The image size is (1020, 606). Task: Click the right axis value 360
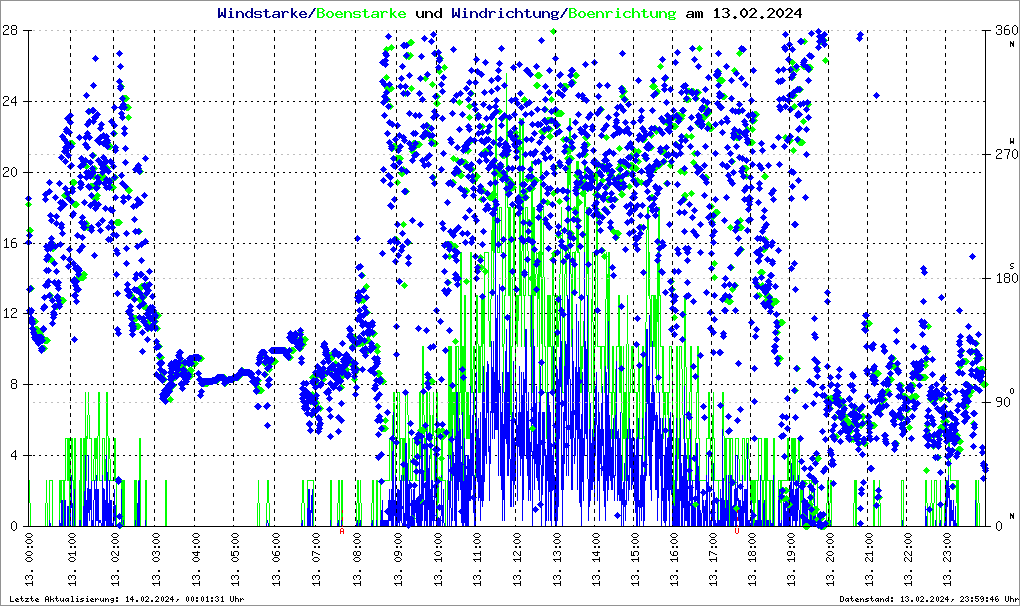click(1006, 31)
